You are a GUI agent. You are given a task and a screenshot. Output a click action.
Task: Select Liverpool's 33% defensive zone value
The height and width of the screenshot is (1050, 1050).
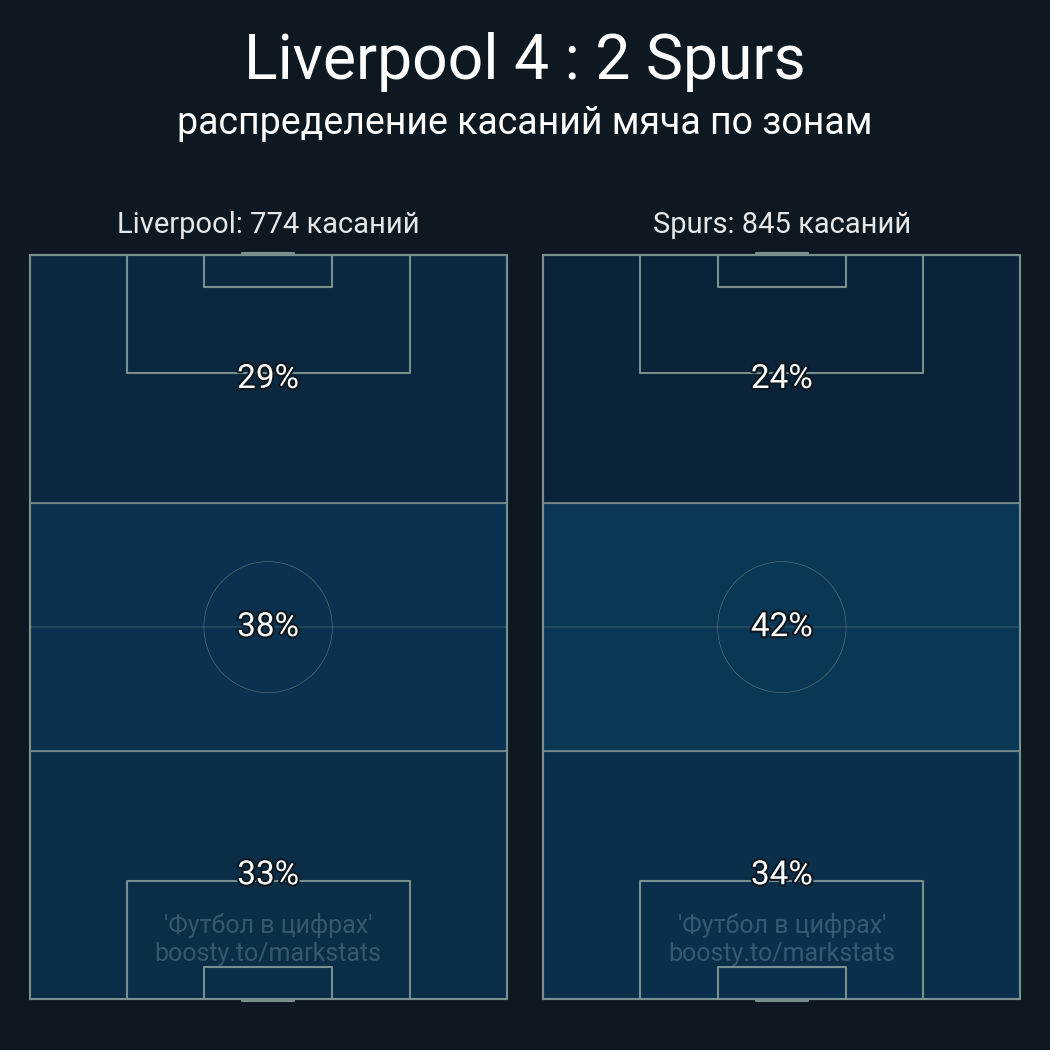[x=268, y=873]
